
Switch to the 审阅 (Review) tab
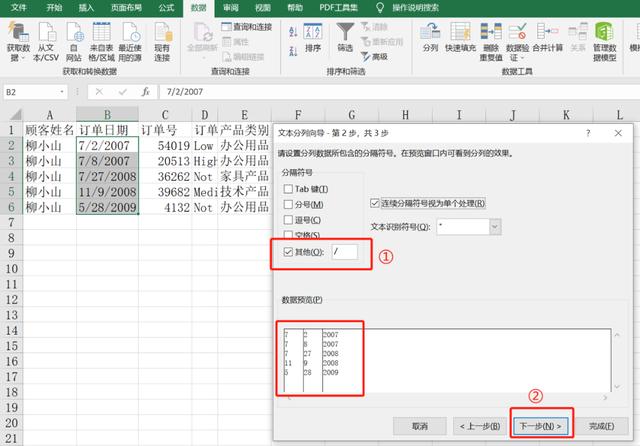231,7
